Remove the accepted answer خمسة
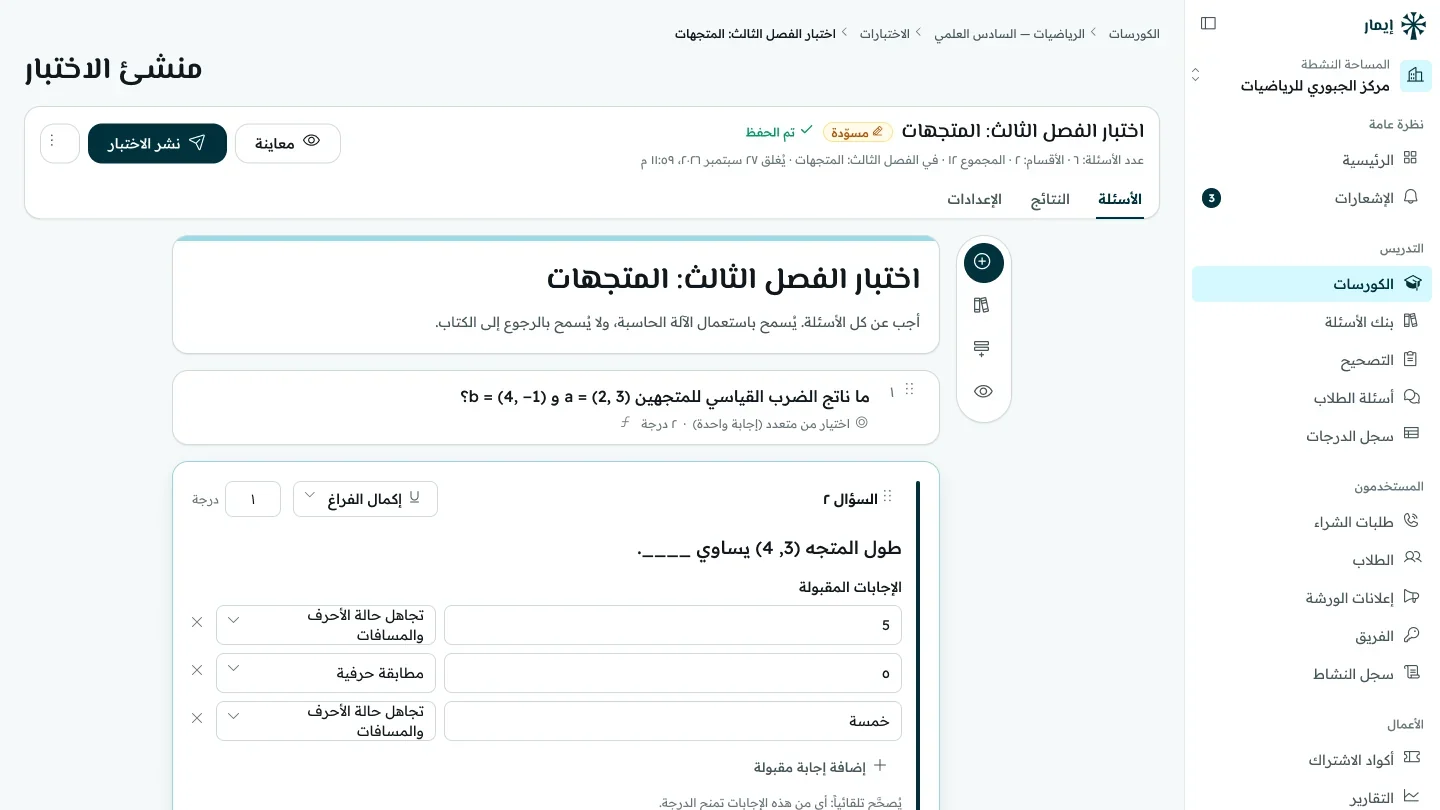 [197, 718]
